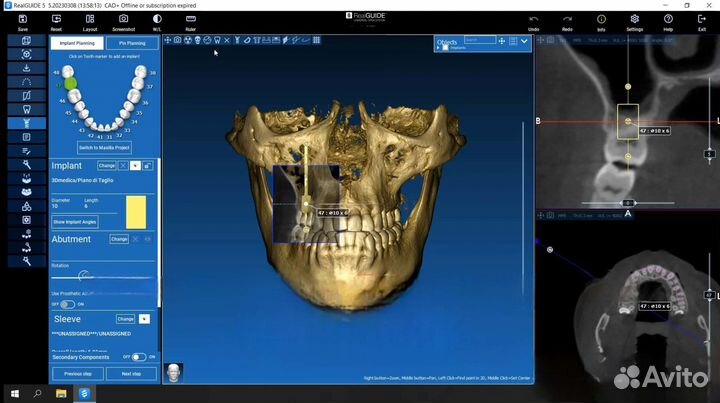Click the tooth icon in 3D view toolbar

click(x=217, y=40)
